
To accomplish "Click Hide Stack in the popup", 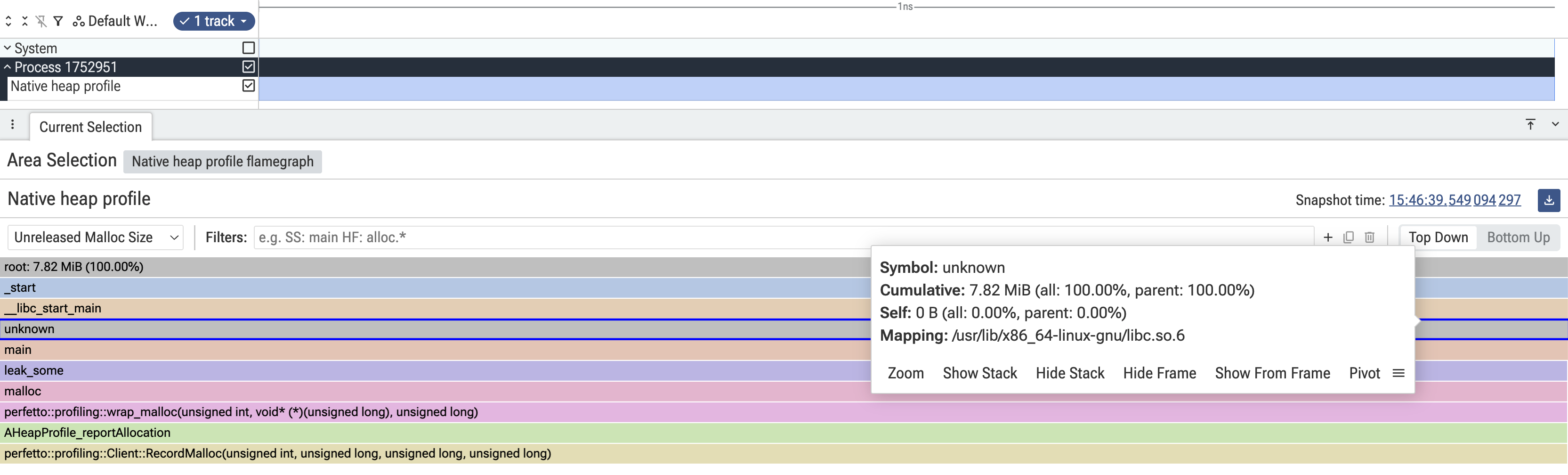I will click(1070, 373).
